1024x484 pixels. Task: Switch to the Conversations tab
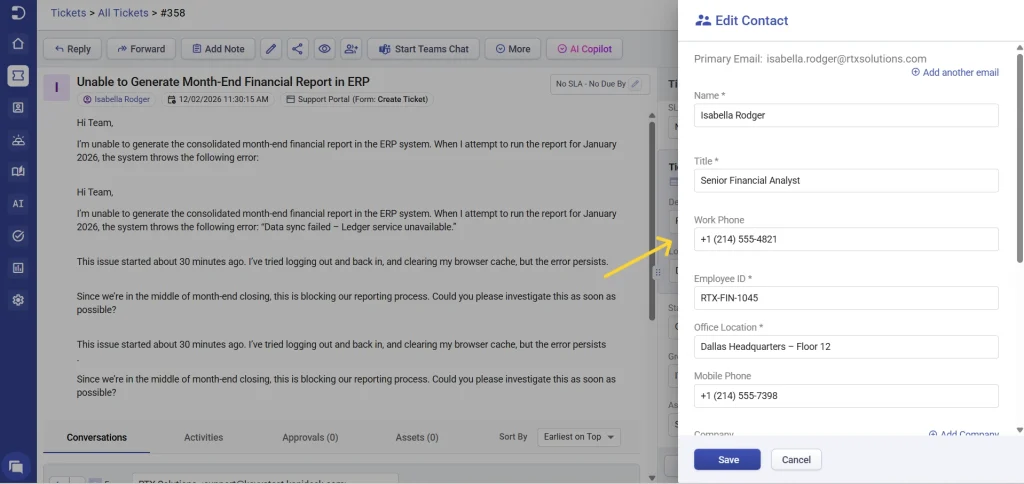coord(97,438)
